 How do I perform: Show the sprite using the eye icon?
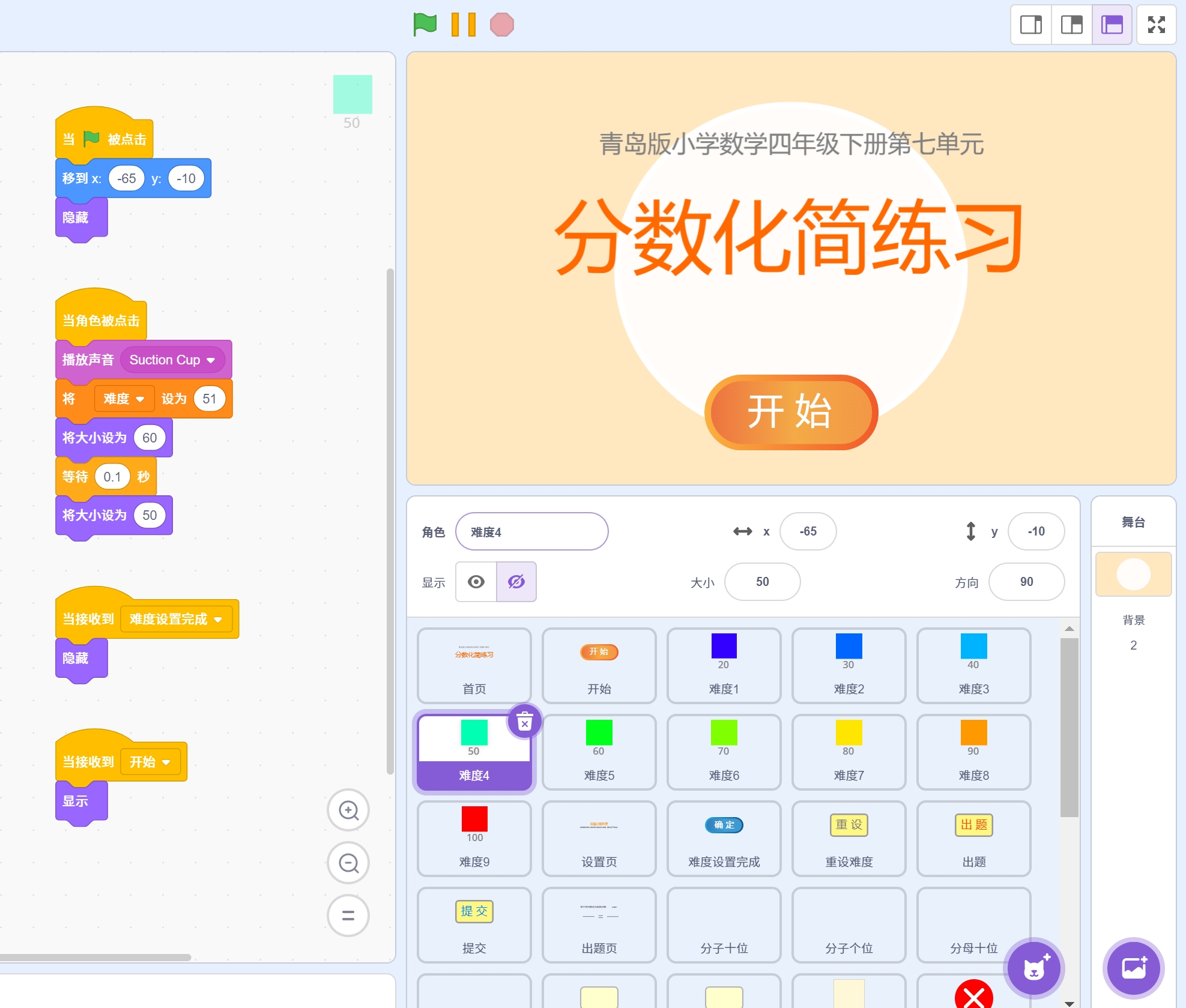click(476, 582)
